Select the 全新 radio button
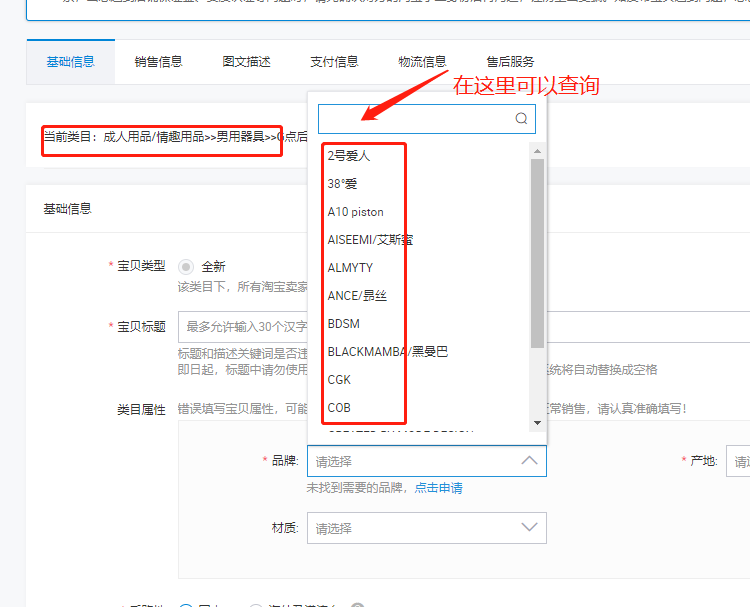Viewport: 750px width, 607px height. coord(186,266)
